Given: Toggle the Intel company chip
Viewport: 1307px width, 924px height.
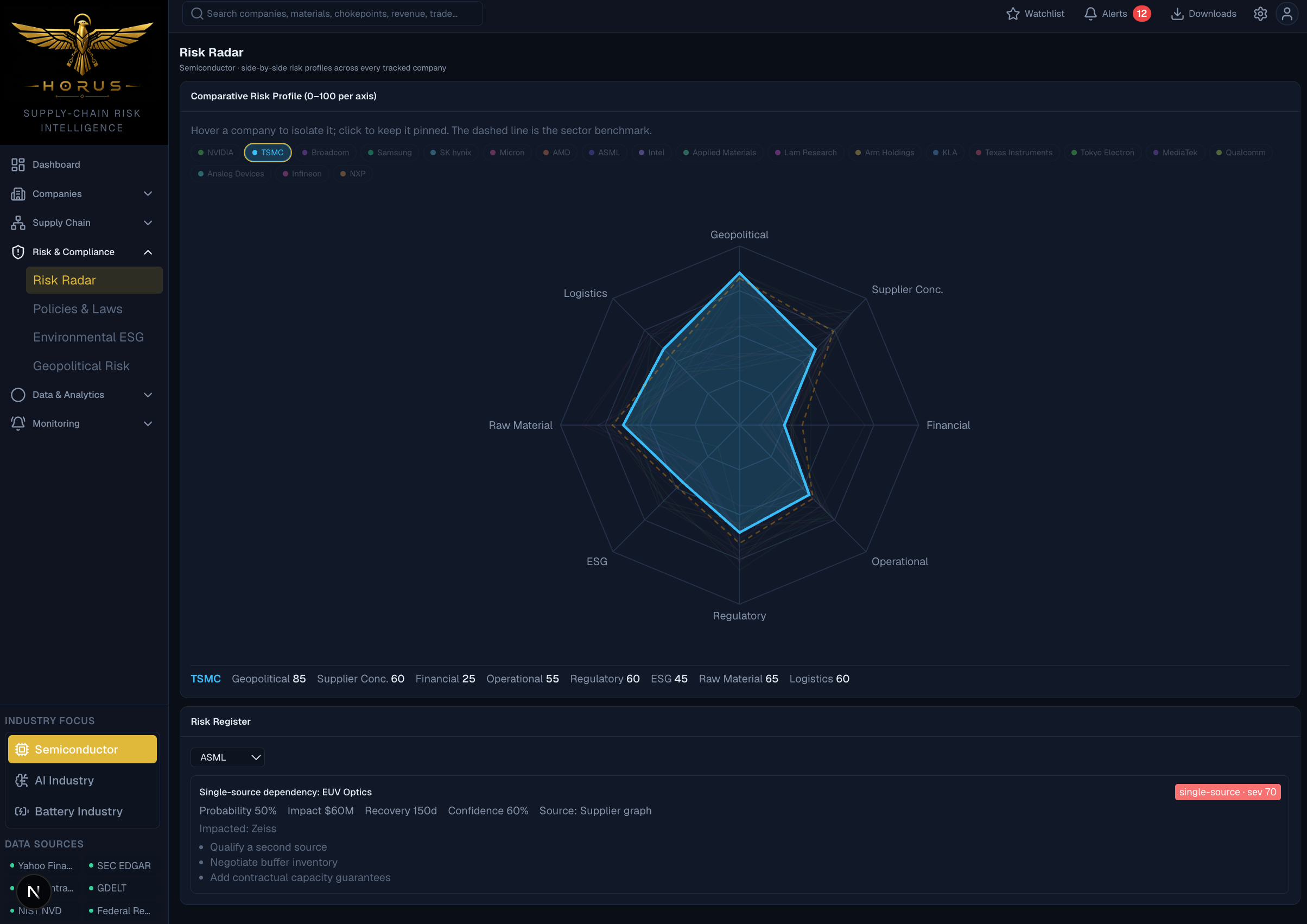Looking at the screenshot, I should (x=652, y=153).
